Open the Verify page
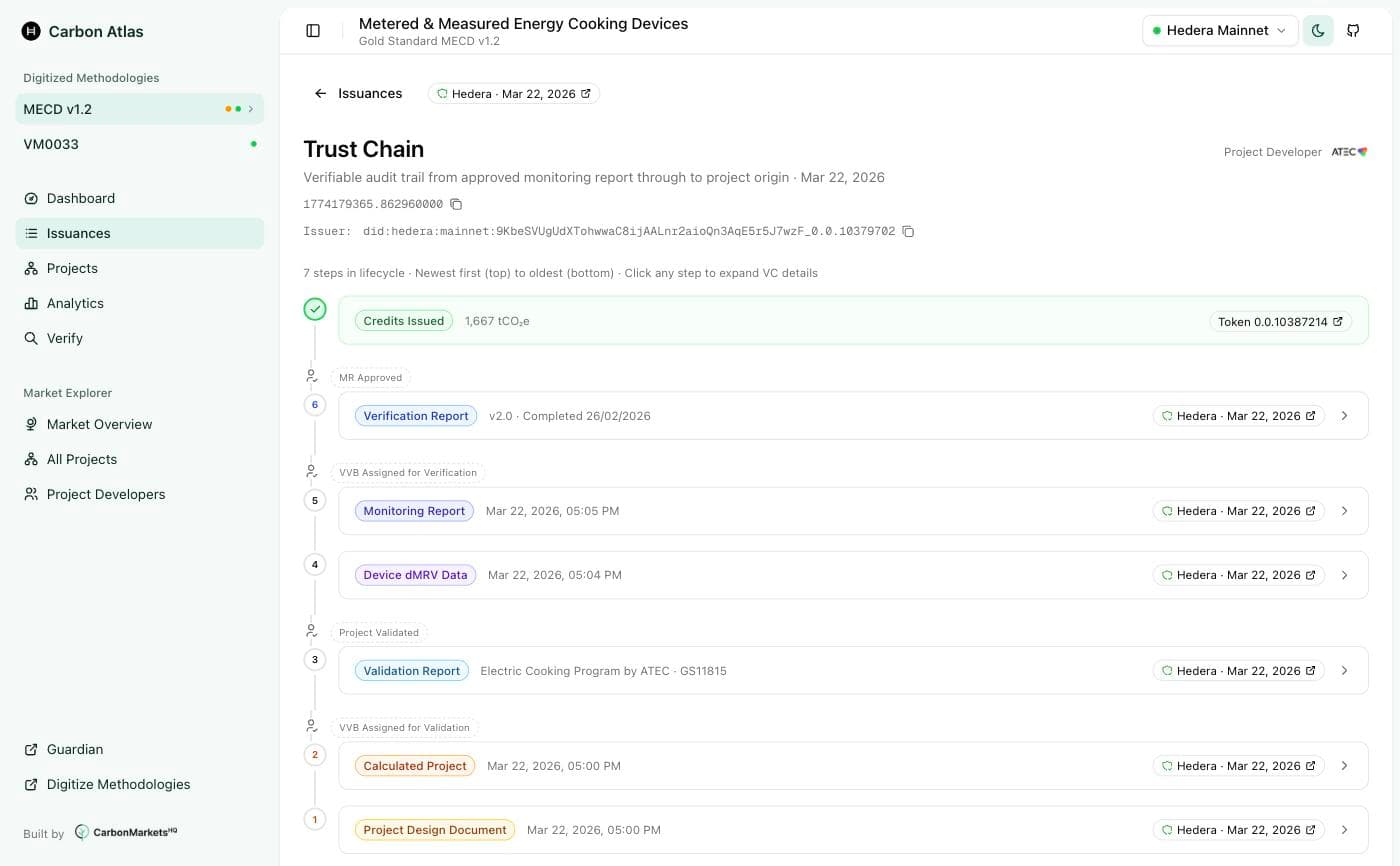 pyautogui.click(x=140, y=338)
